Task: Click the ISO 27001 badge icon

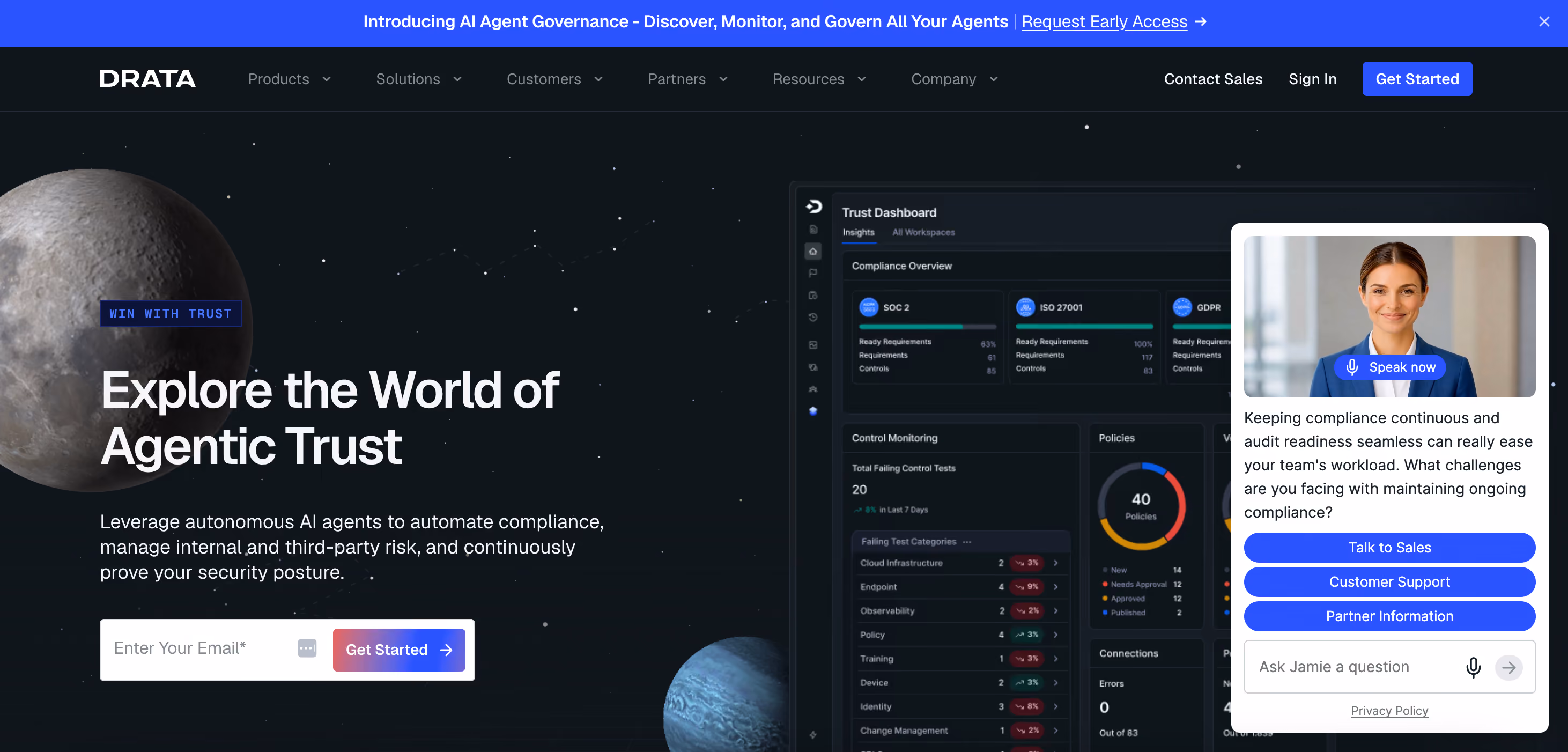Action: point(1025,307)
